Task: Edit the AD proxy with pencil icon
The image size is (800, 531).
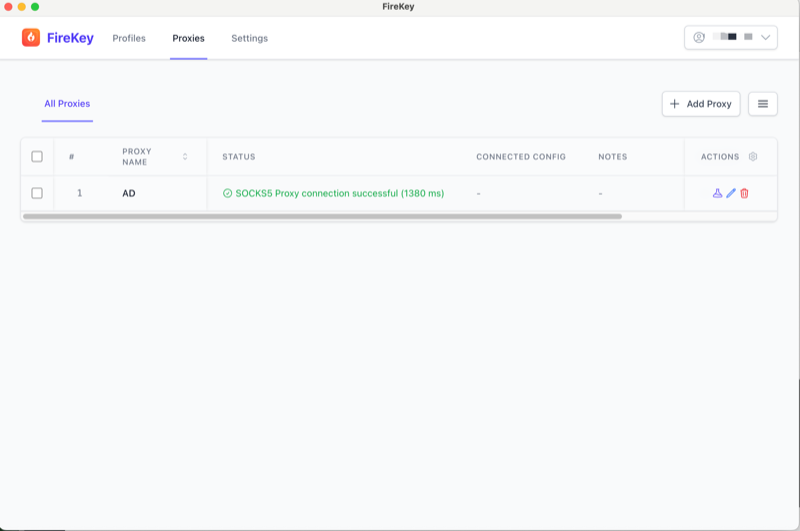Action: point(731,193)
